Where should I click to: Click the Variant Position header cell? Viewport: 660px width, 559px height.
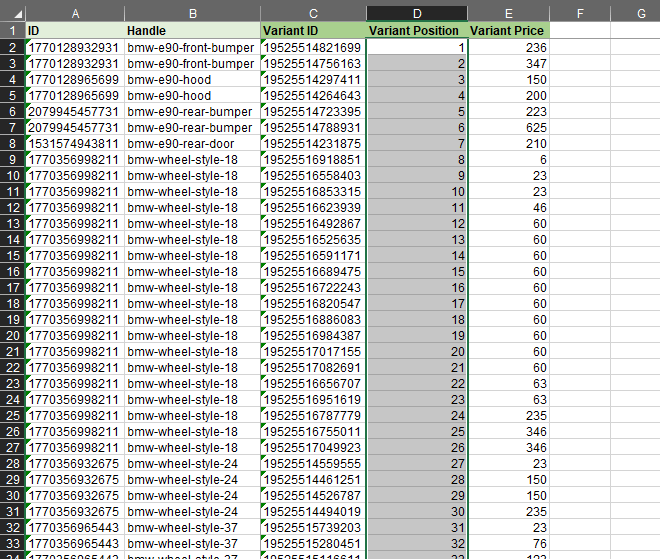(x=417, y=31)
